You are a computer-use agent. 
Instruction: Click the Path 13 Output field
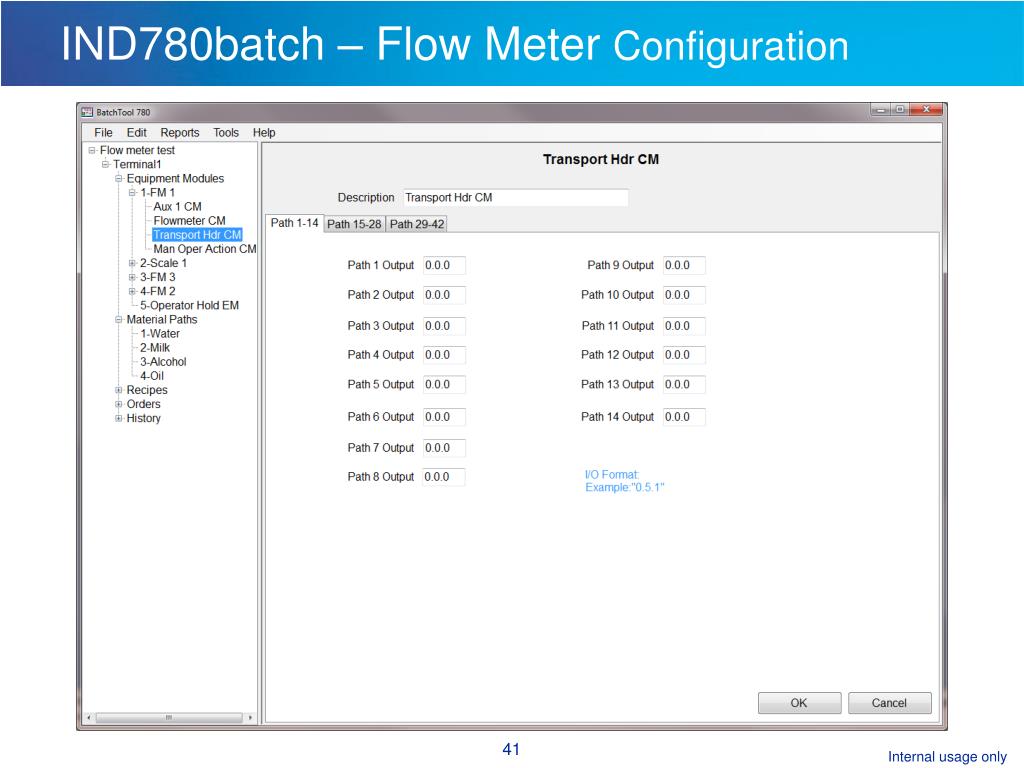point(684,385)
